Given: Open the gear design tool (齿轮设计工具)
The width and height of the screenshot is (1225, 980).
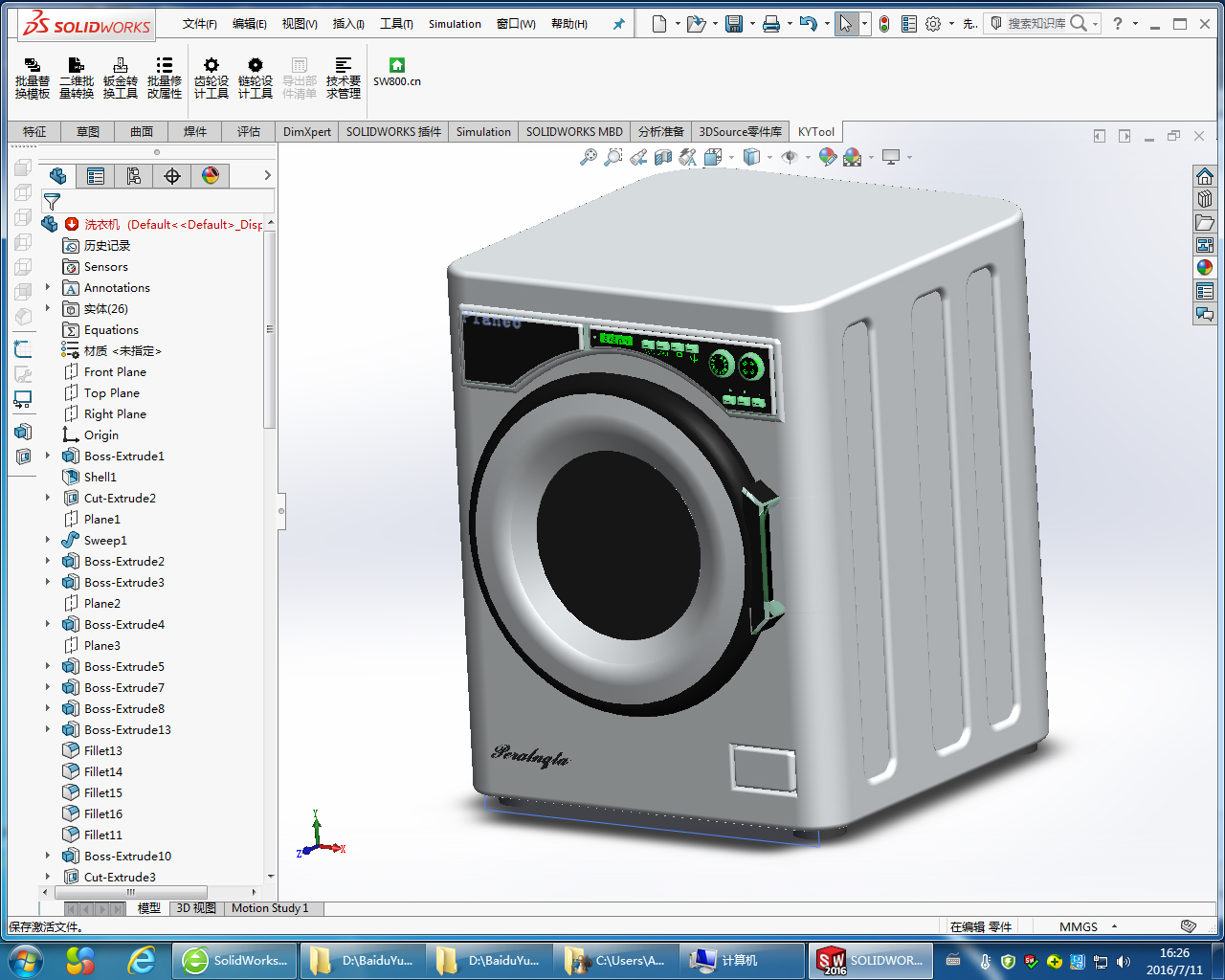Looking at the screenshot, I should 212,77.
